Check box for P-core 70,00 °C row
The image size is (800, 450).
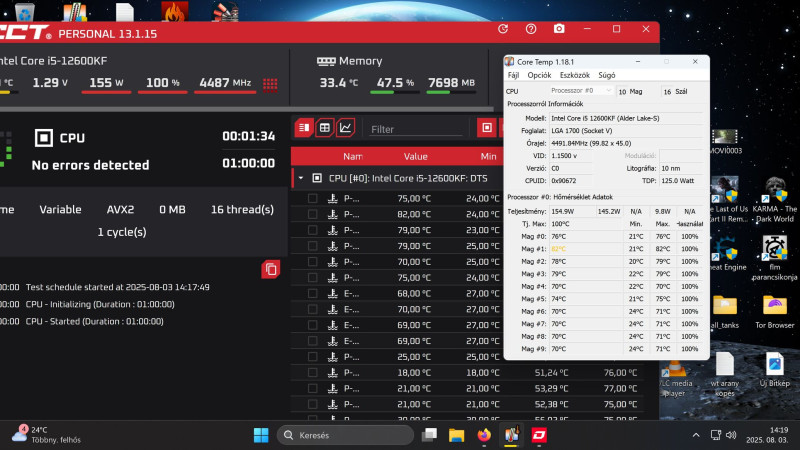click(312, 262)
